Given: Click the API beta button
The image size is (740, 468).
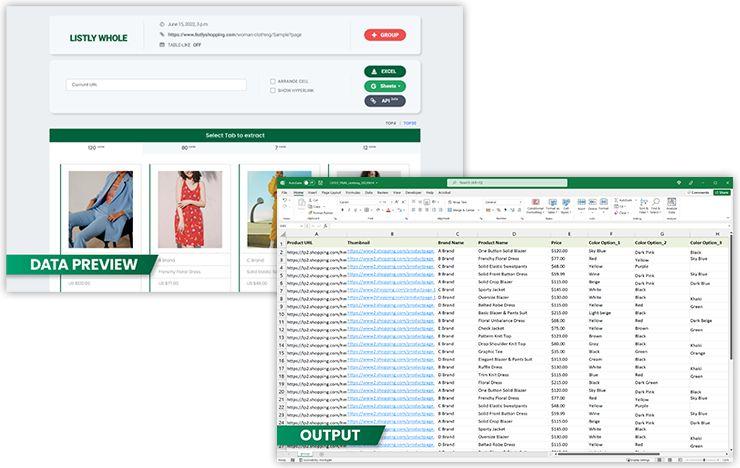Looking at the screenshot, I should [x=385, y=100].
